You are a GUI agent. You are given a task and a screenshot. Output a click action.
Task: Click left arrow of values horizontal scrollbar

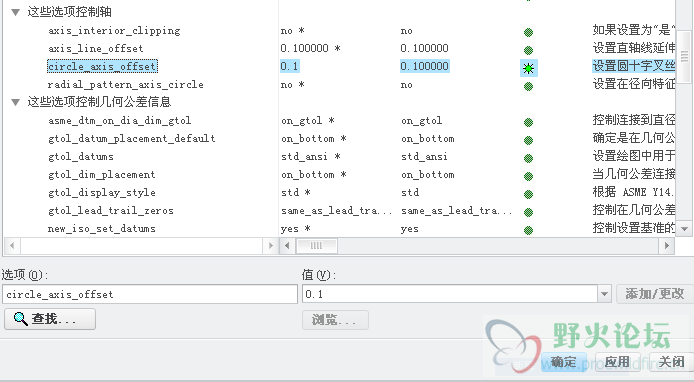pyautogui.click(x=287, y=246)
